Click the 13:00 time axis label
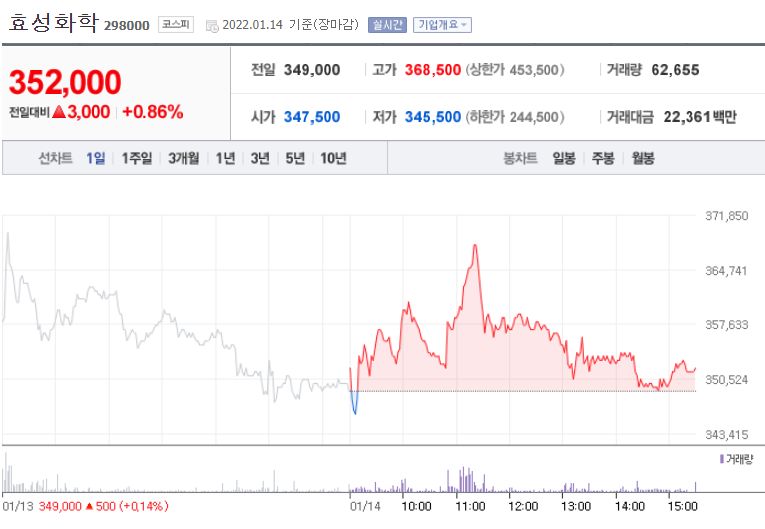Screen dimensions: 765x529 [x=576, y=507]
